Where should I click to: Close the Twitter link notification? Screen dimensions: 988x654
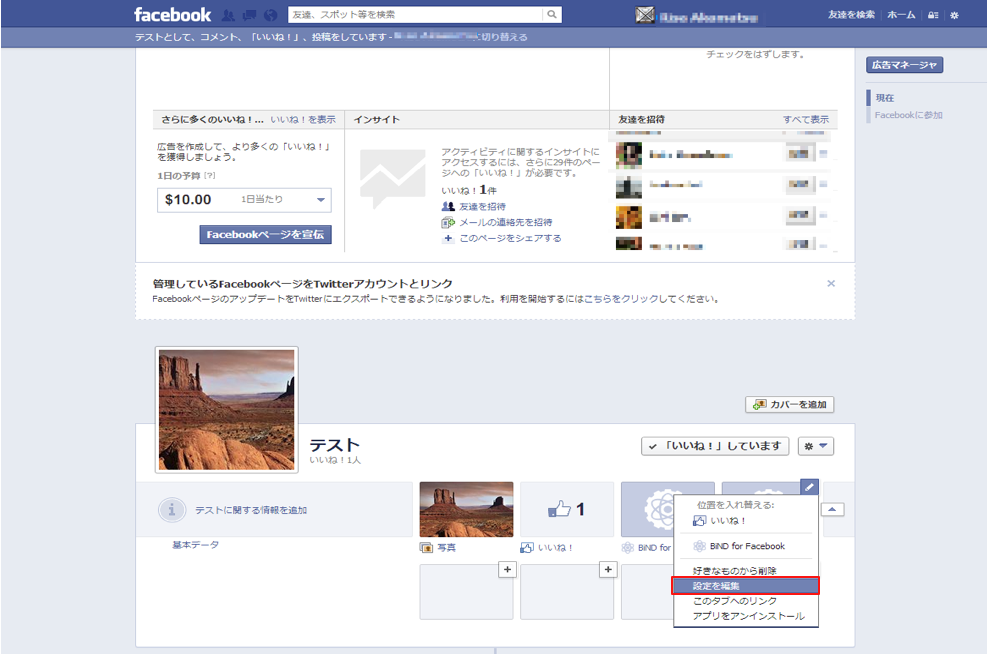(x=831, y=284)
